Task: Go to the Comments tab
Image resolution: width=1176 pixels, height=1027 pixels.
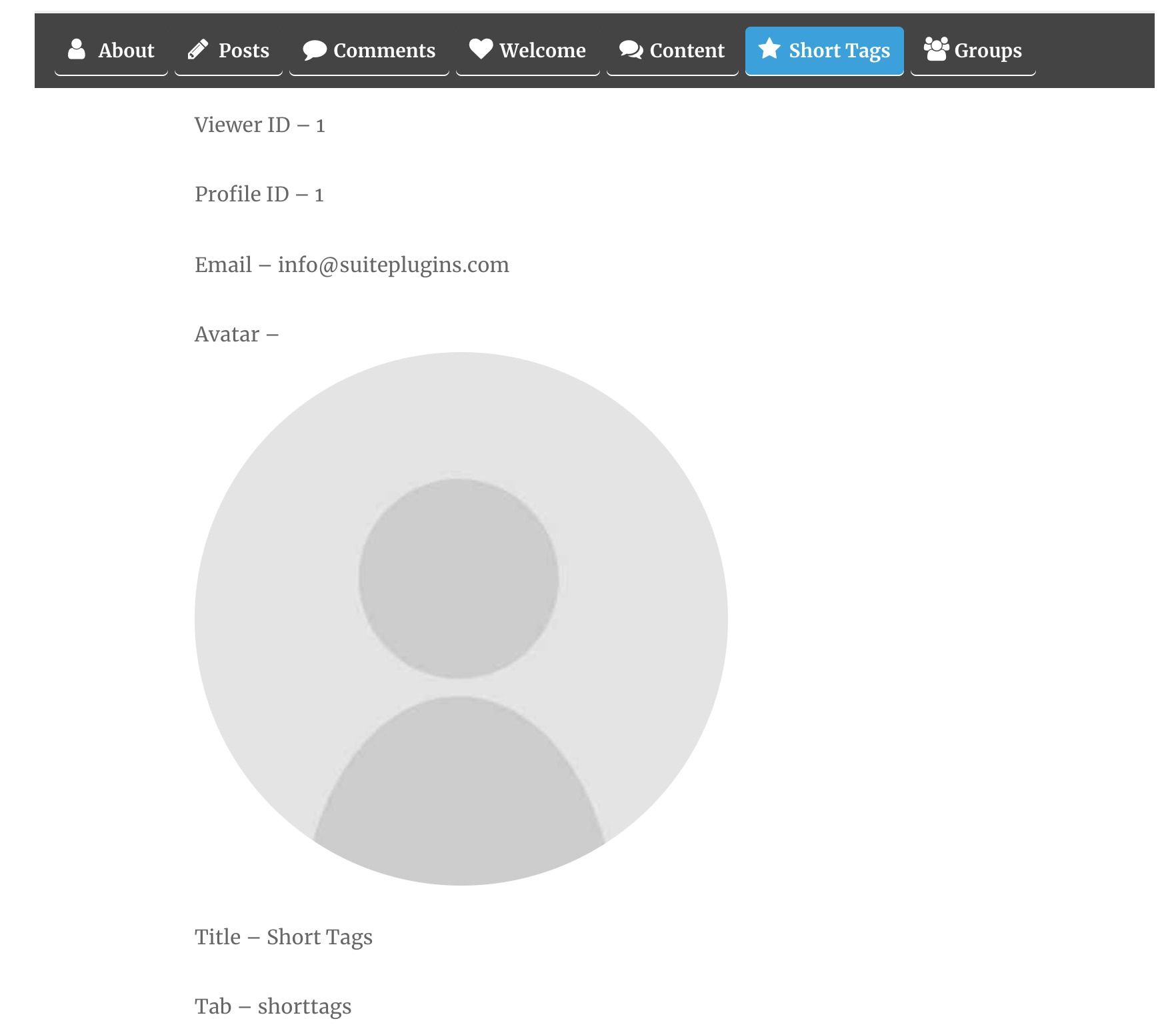Action: pyautogui.click(x=369, y=51)
